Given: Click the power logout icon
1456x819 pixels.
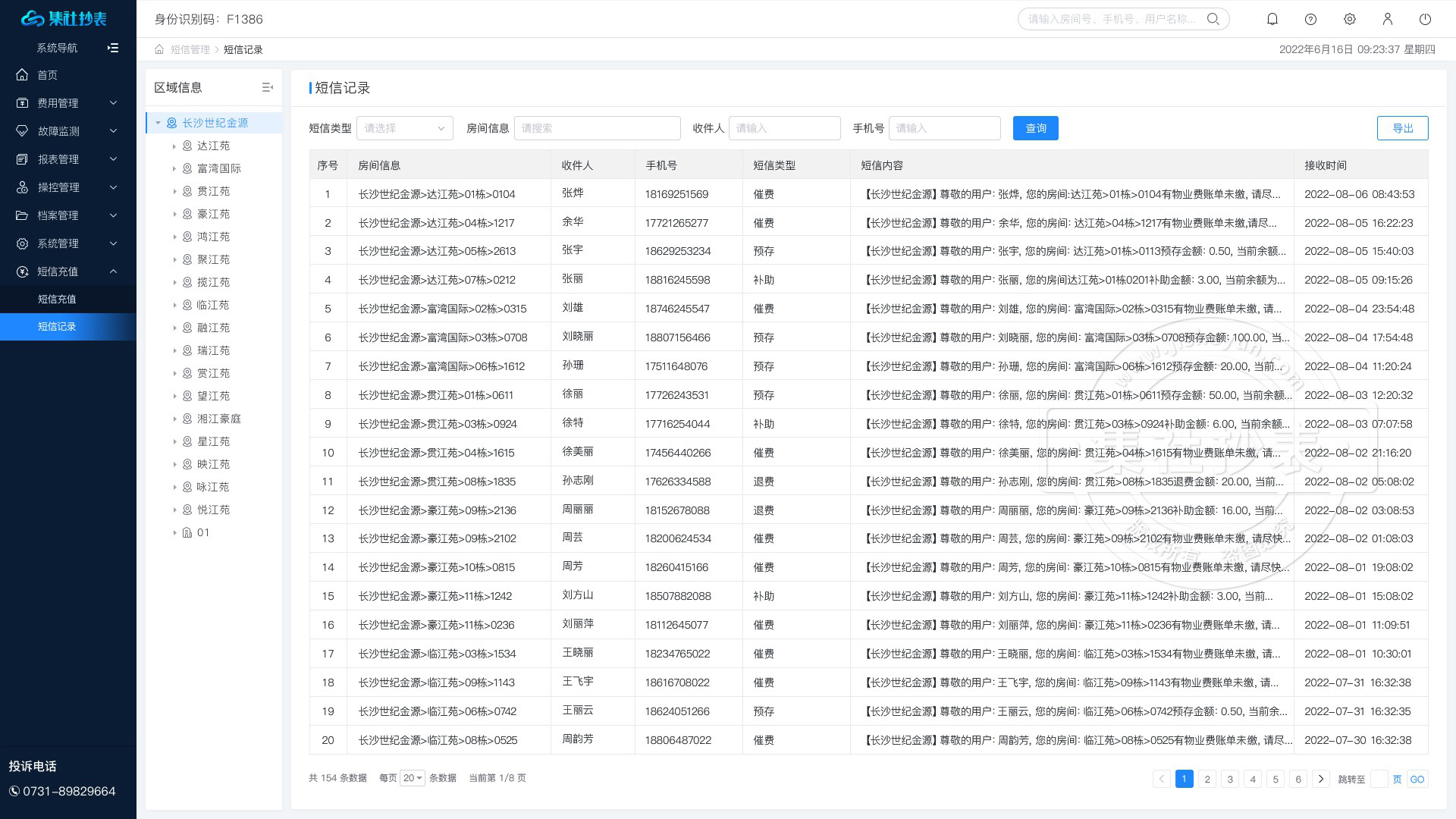Looking at the screenshot, I should point(1425,19).
